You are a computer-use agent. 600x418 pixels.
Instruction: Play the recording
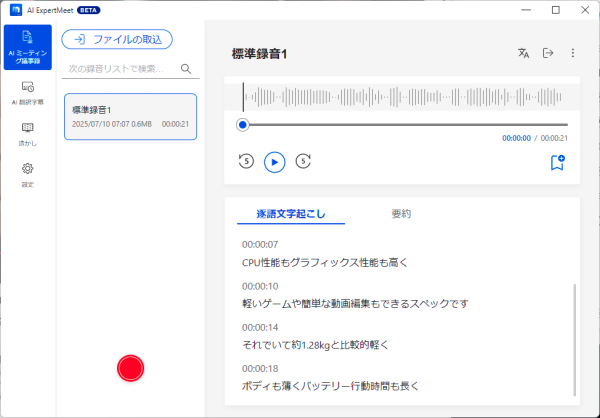[275, 162]
